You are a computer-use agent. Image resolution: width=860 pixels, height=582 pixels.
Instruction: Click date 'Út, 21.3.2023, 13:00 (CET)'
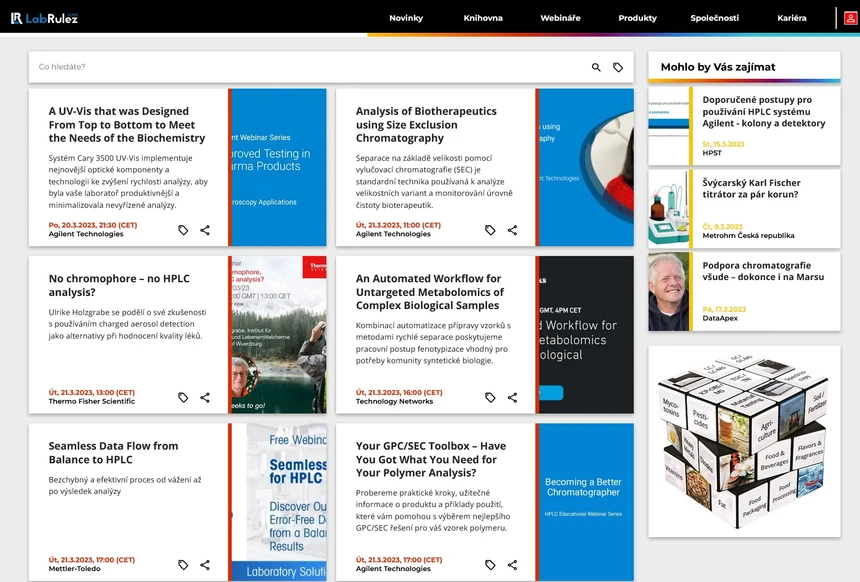tap(92, 392)
